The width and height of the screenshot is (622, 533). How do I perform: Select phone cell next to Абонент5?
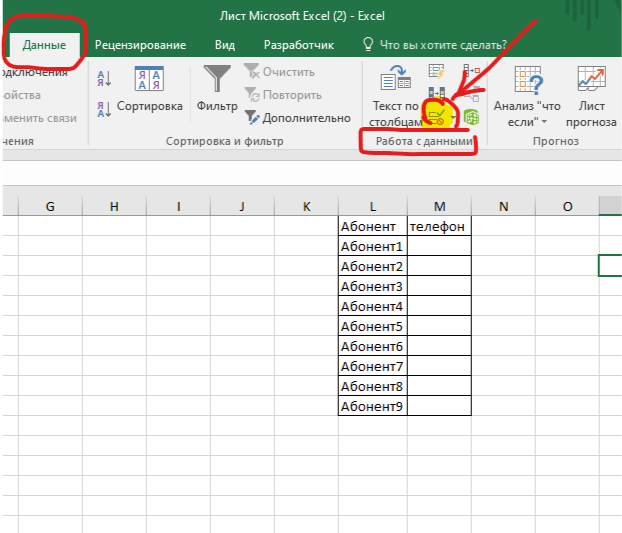(x=440, y=326)
